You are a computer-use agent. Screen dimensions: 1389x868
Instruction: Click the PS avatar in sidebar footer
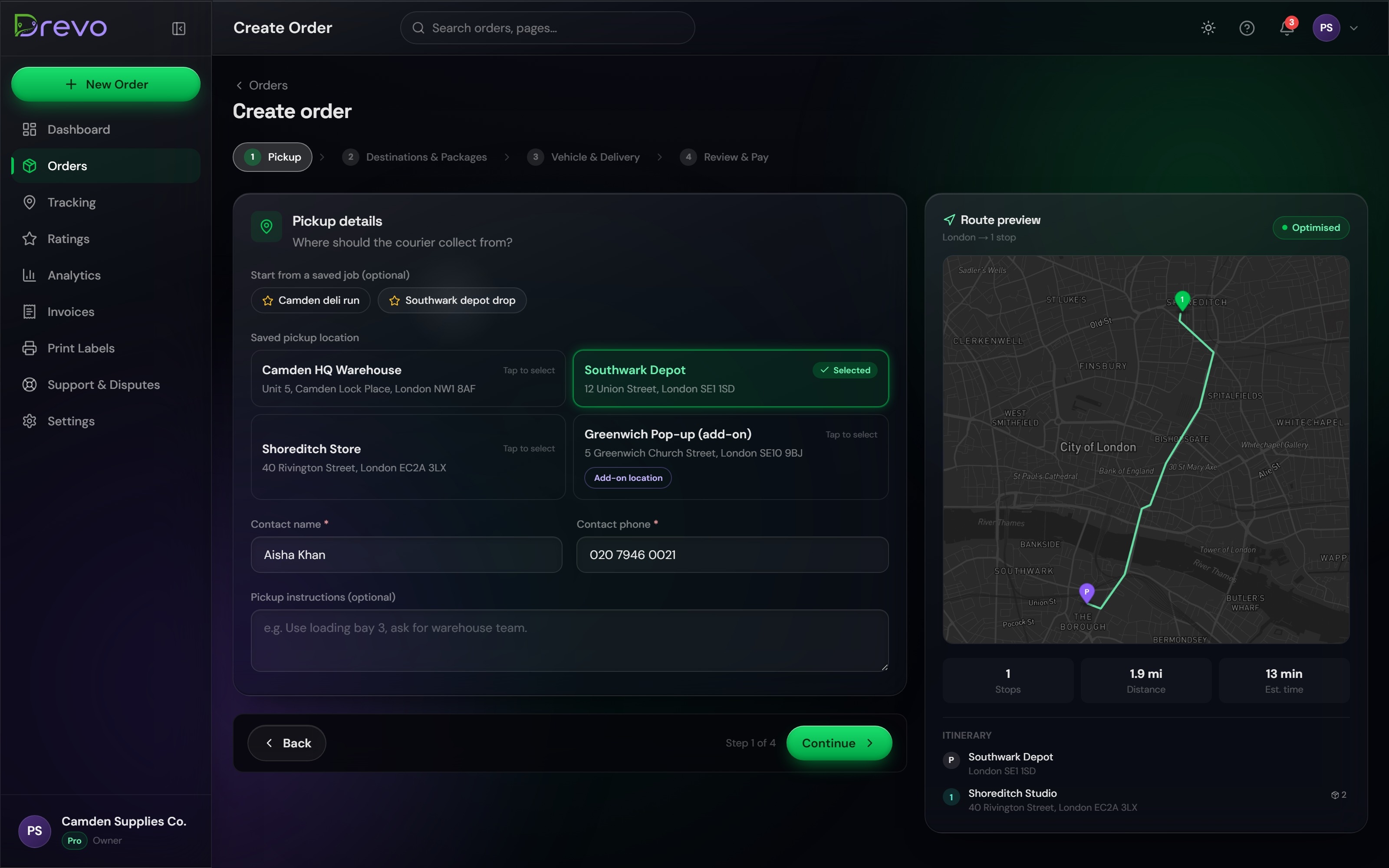(34, 831)
